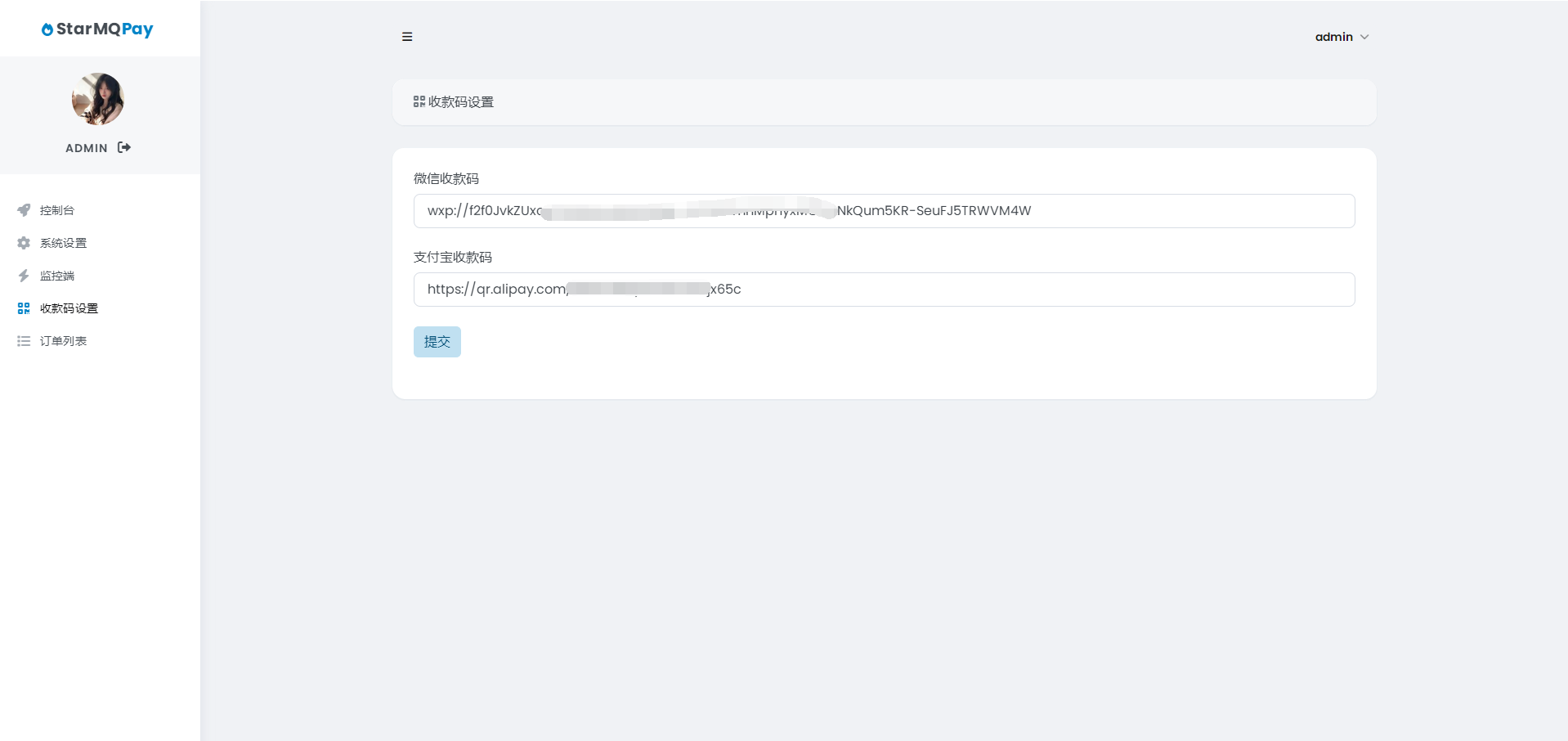Viewport: 1568px width, 741px height.
Task: Open the 订单列表 menu item
Action: point(63,341)
